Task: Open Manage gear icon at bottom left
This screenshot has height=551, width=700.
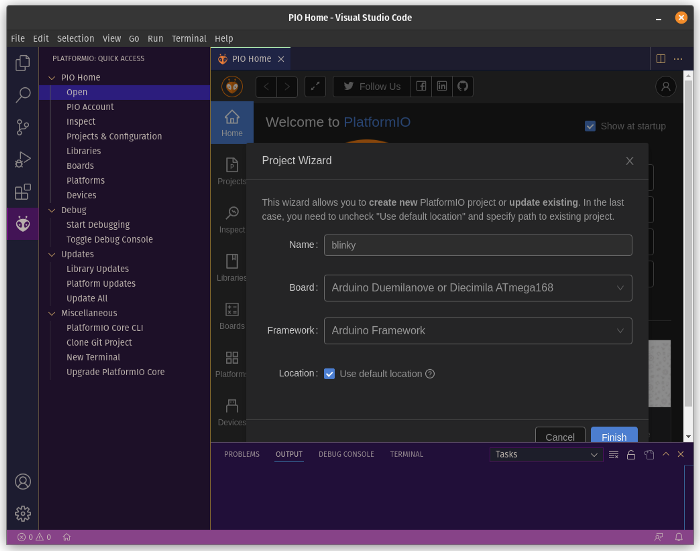Action: pos(22,513)
